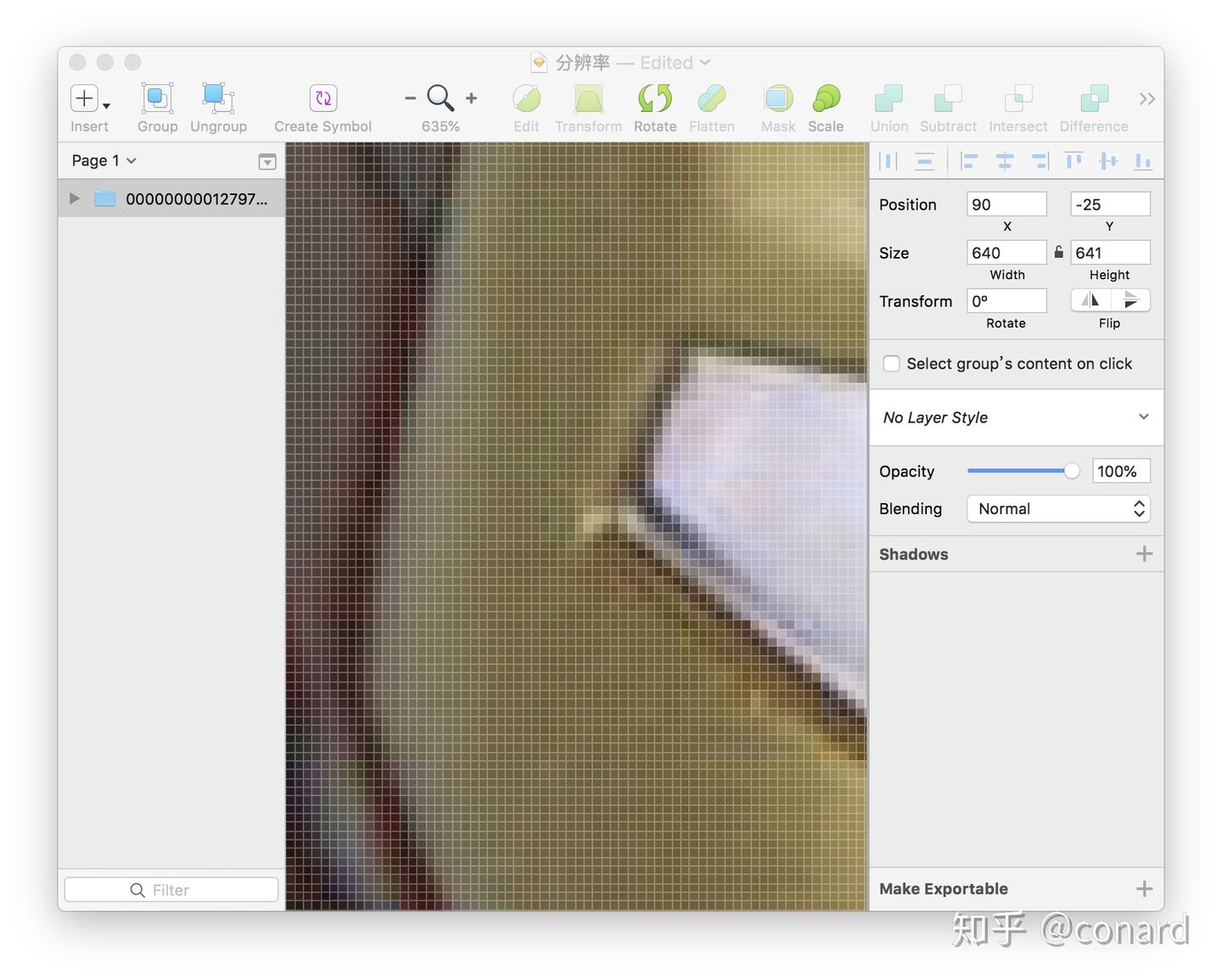Select the 00000000012797 folder layer

[171, 199]
